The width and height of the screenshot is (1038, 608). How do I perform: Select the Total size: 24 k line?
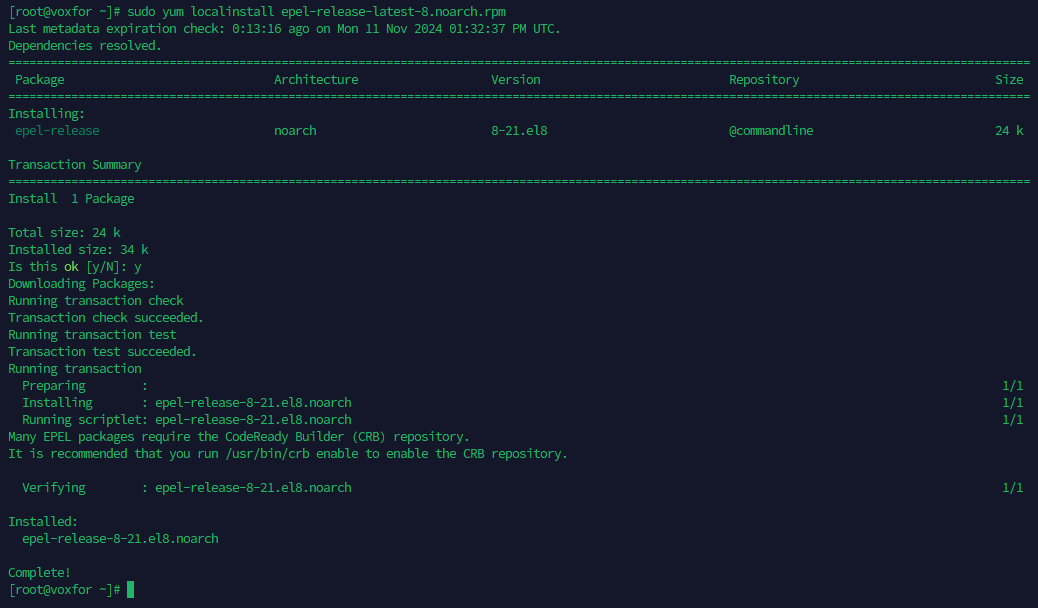64,233
